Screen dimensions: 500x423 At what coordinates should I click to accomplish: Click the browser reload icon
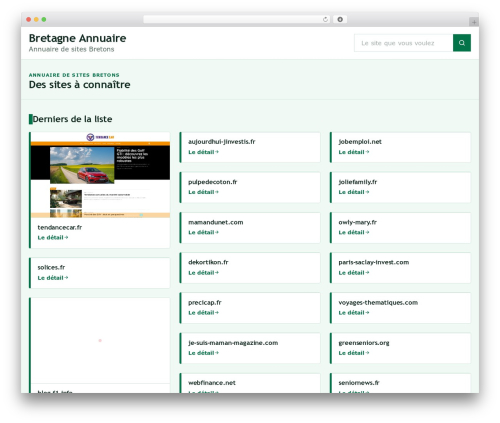pos(325,19)
